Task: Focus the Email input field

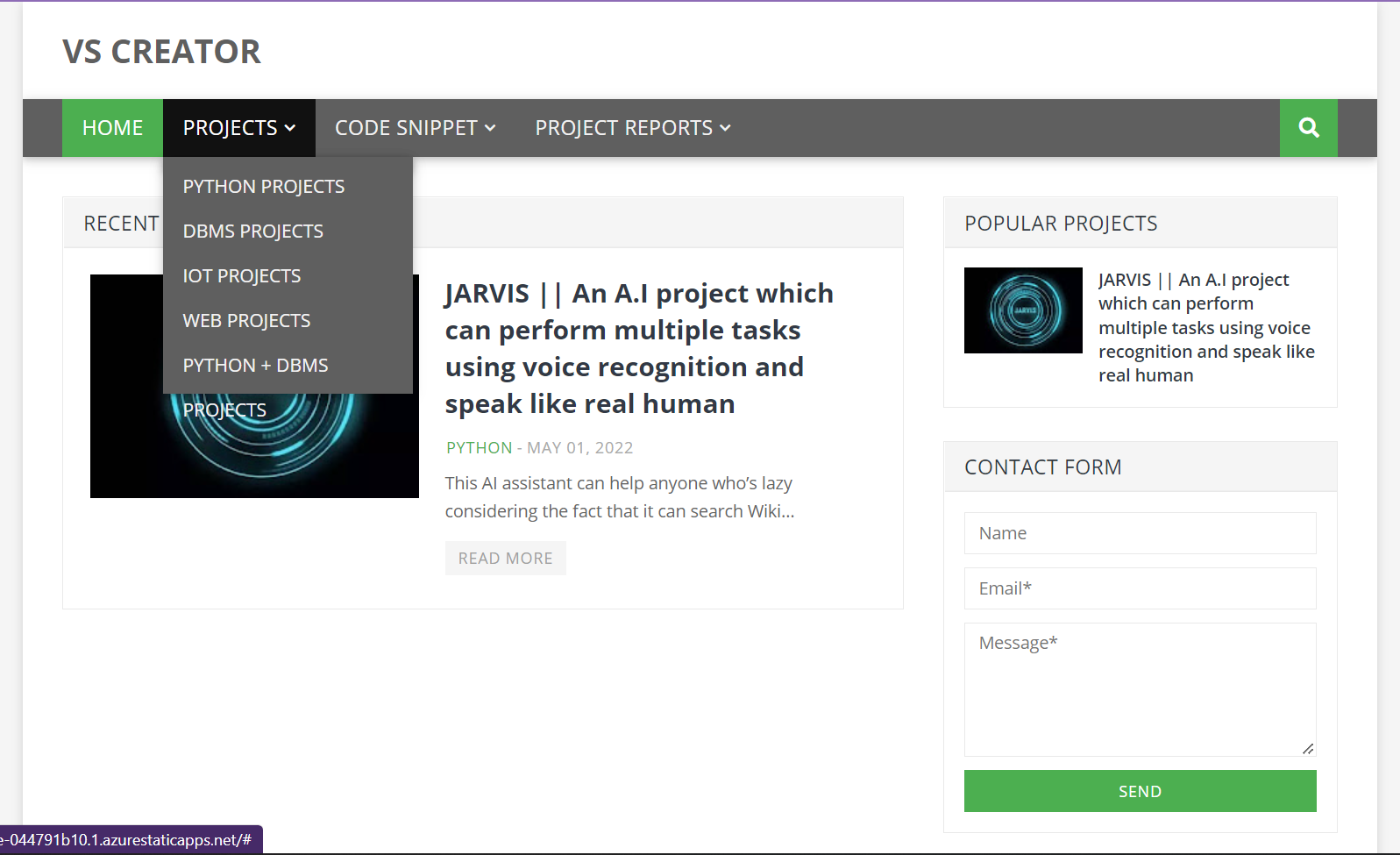Action: pos(1141,588)
